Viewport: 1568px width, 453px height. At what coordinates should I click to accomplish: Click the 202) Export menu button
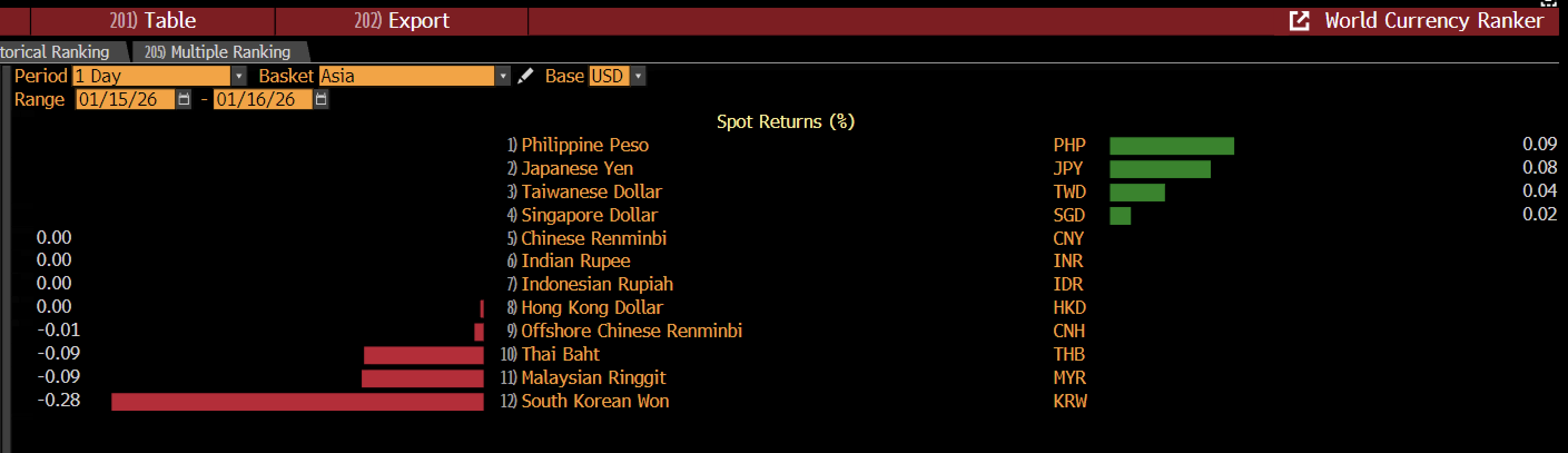401,21
